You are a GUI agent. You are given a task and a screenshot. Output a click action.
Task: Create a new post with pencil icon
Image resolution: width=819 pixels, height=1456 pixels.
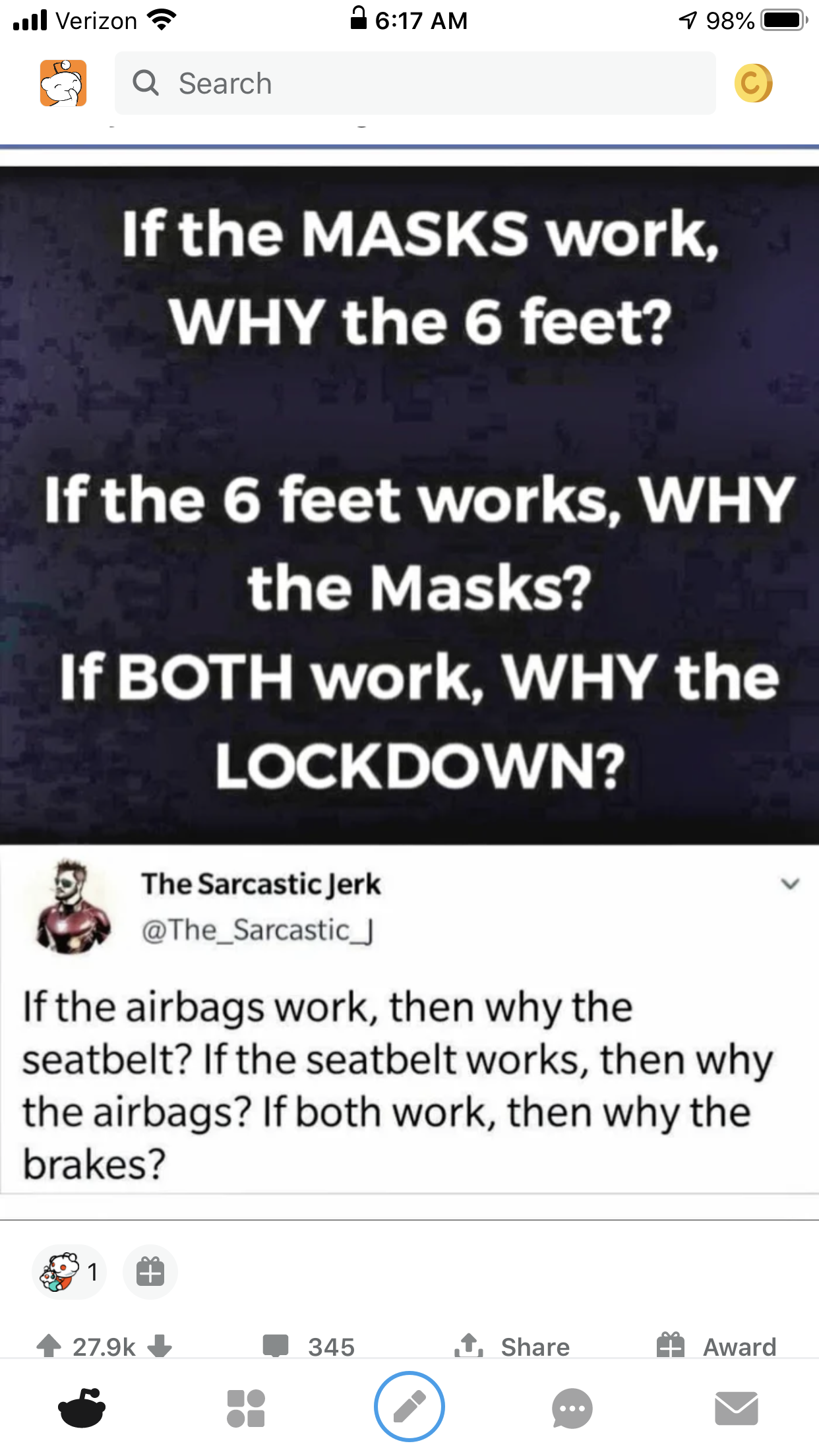(409, 1407)
